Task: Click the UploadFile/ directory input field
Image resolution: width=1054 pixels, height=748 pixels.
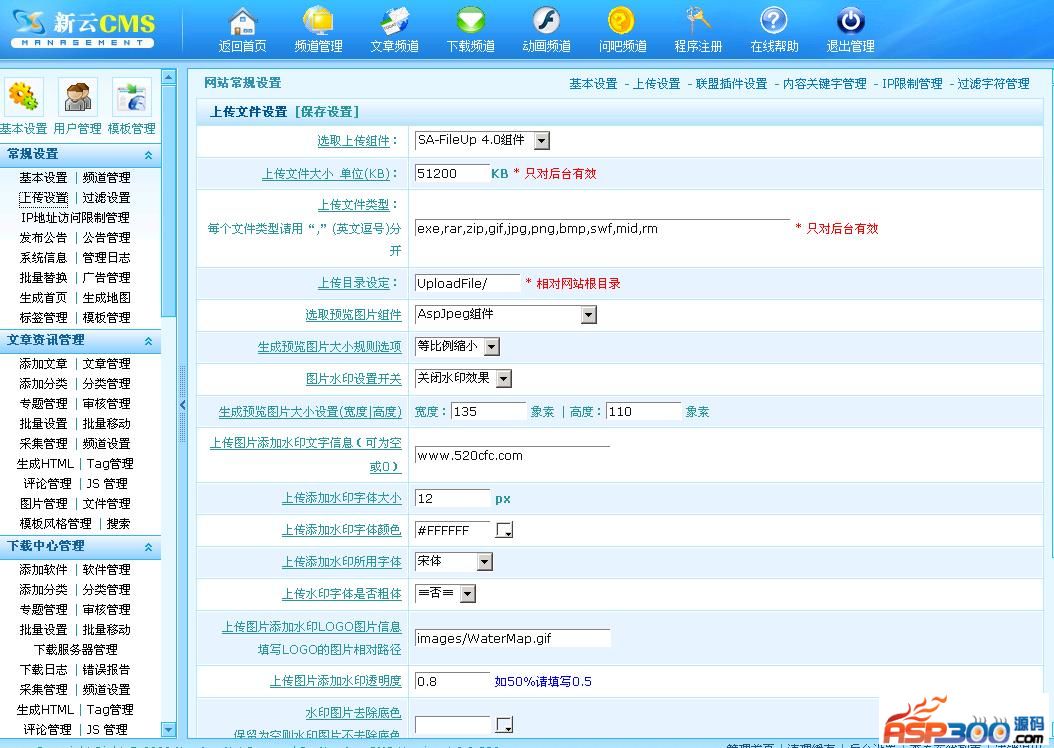Action: click(467, 284)
